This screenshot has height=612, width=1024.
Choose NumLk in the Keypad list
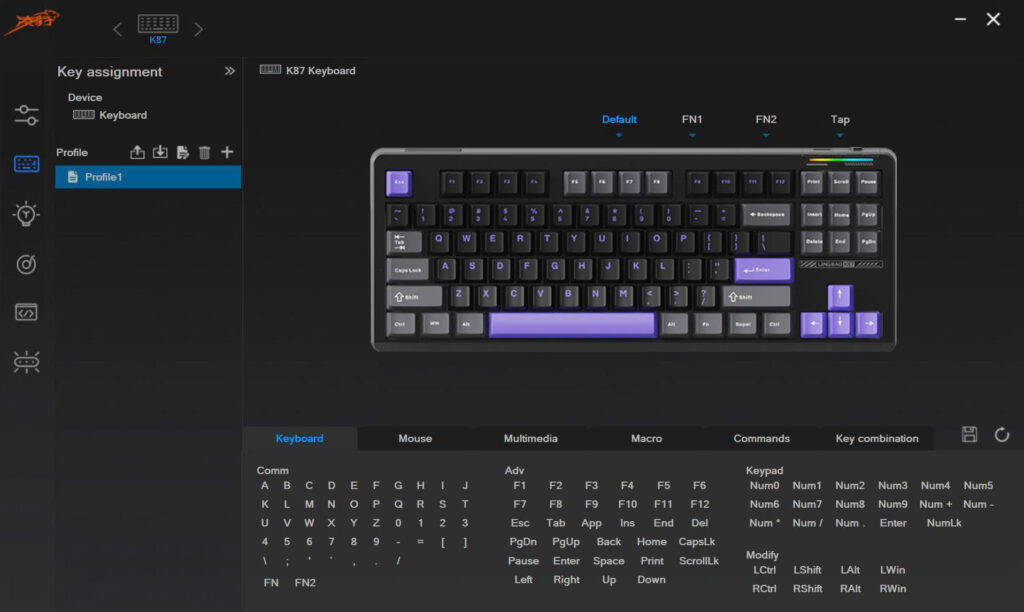click(x=944, y=523)
